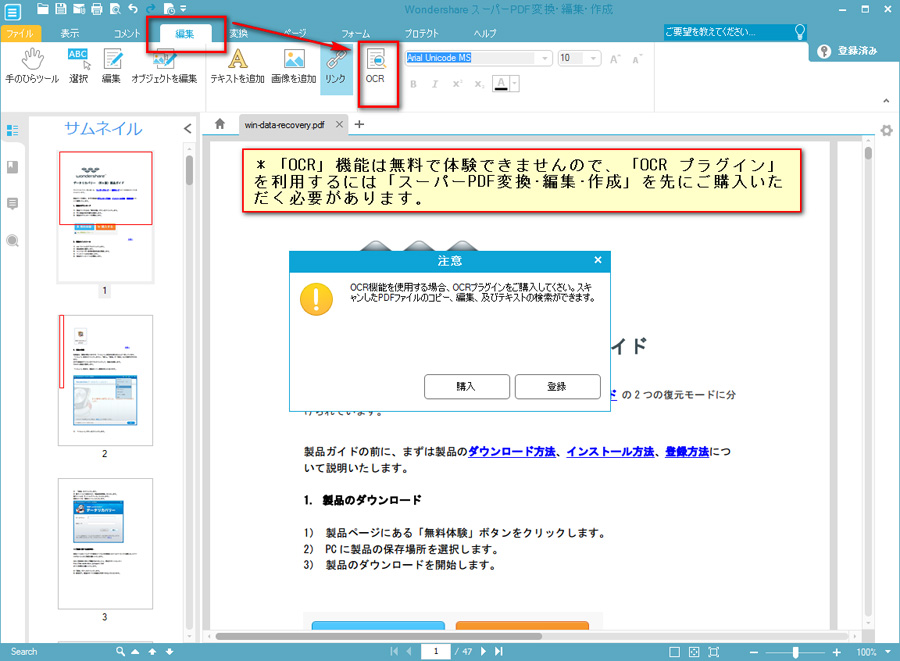Click the 購入 button in the dialog
Viewport: 900px width, 661px height.
pos(467,387)
